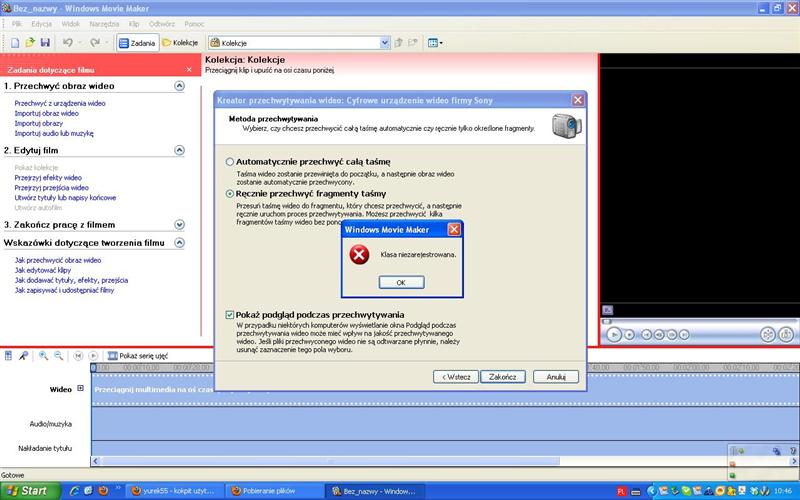Click the New collection folder icon
The height and width of the screenshot is (500, 800).
(413, 43)
